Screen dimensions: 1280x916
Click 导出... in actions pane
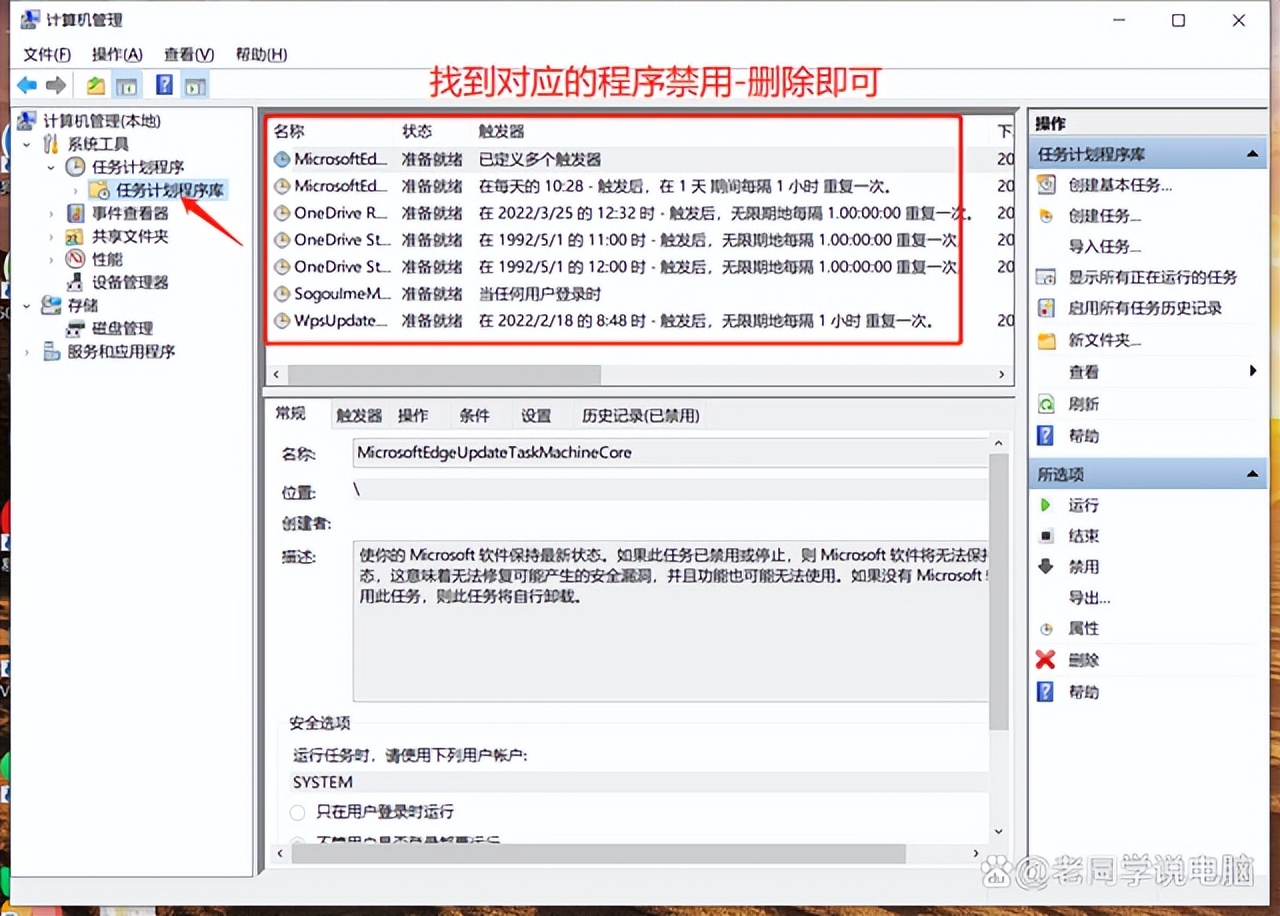(1089, 597)
